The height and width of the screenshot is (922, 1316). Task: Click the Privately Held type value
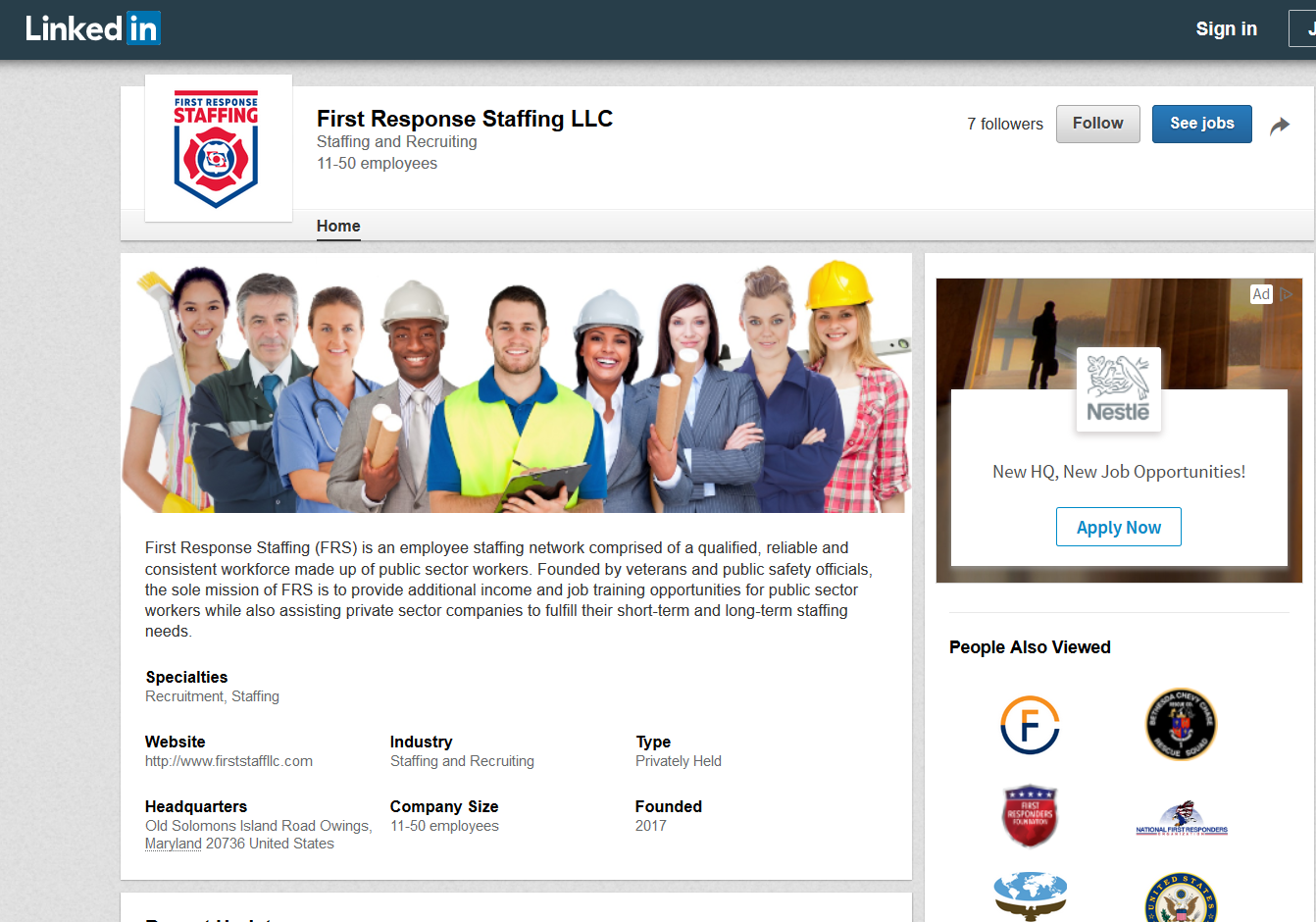pyautogui.click(x=679, y=761)
